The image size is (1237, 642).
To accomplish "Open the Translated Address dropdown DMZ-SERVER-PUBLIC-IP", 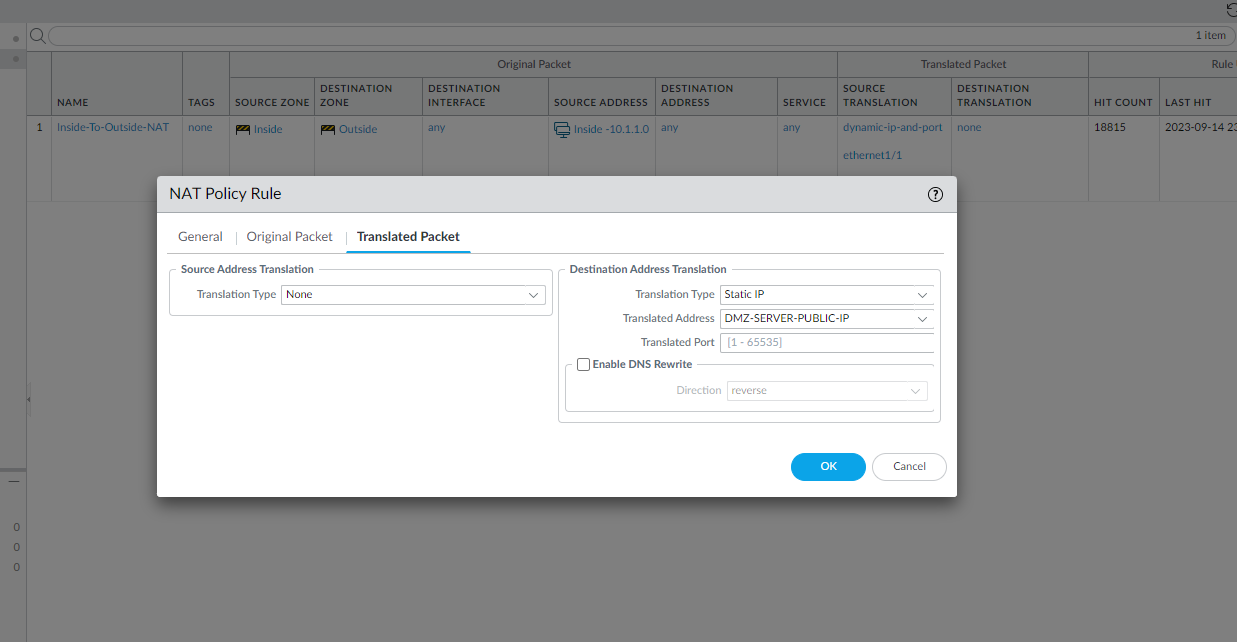I will tap(827, 318).
